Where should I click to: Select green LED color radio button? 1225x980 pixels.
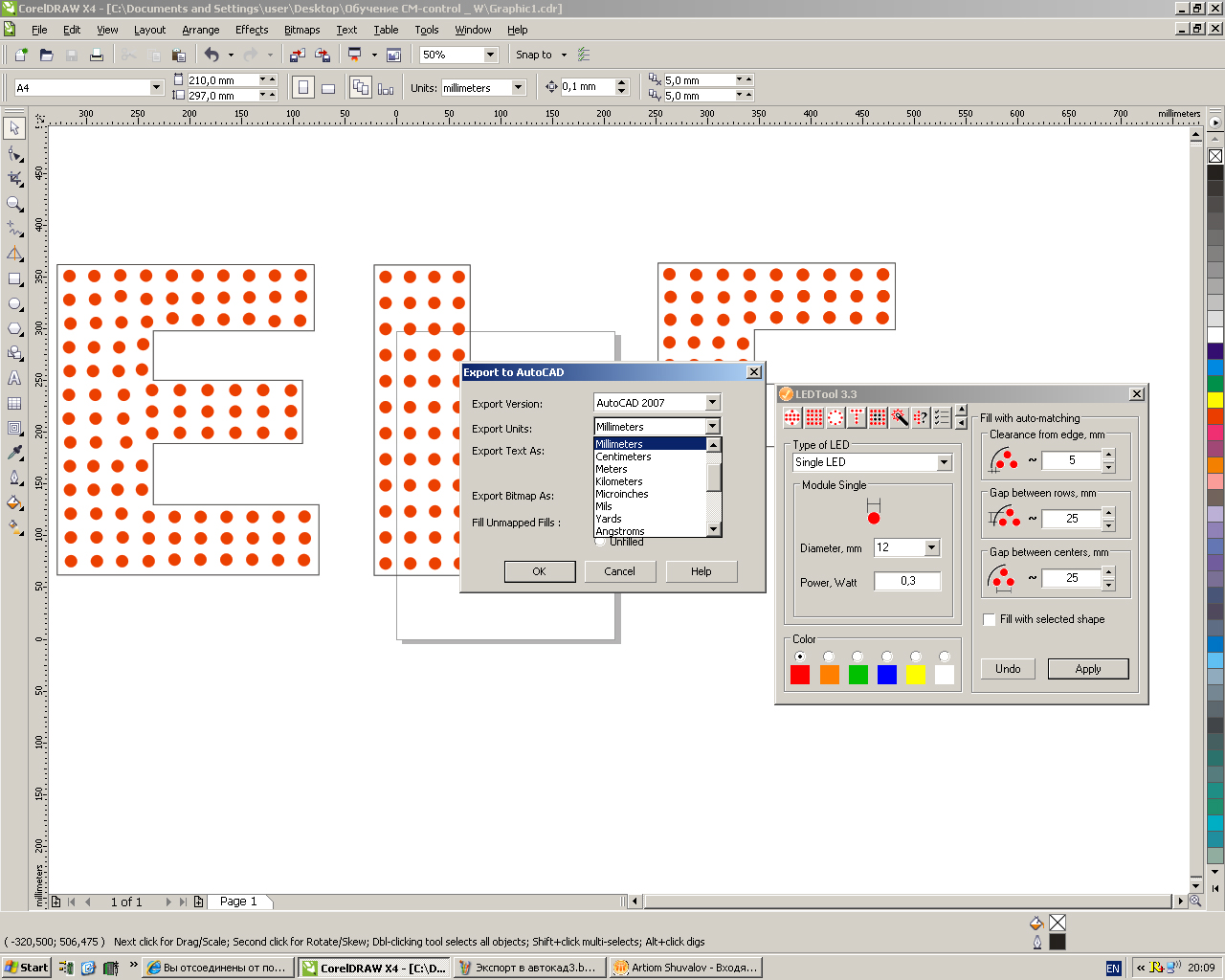coord(857,657)
